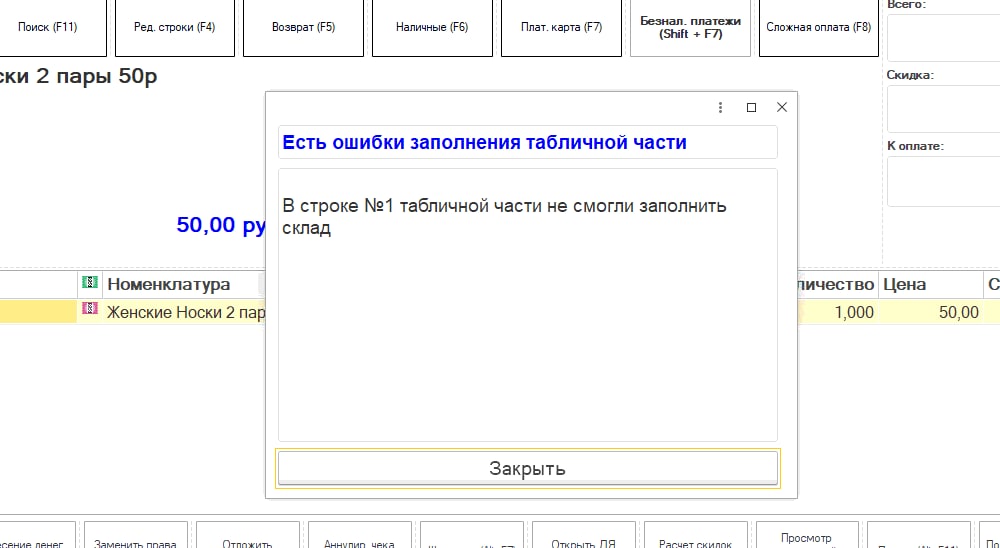Pay with Наличные (F6) cash
Image resolution: width=1000 pixels, height=548 pixels.
click(x=432, y=27)
